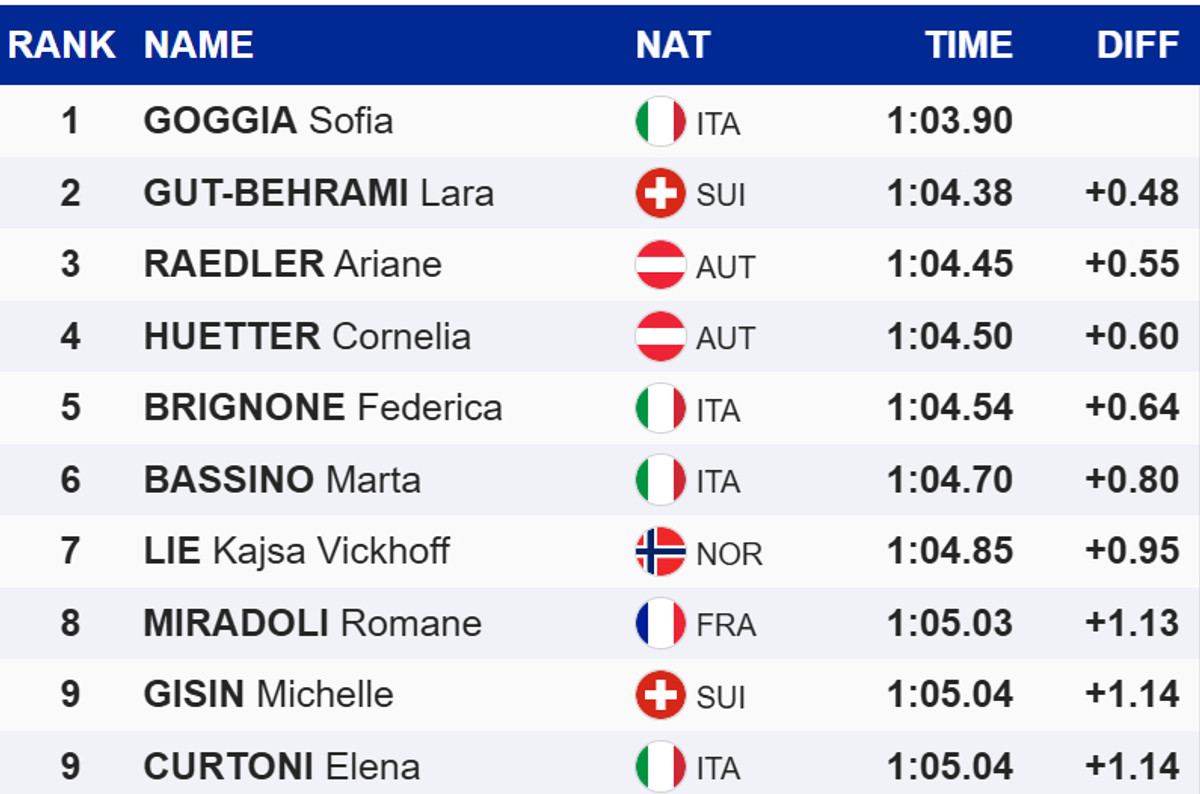Select GUT-BEHRAMI Lara's name

pyautogui.click(x=318, y=193)
